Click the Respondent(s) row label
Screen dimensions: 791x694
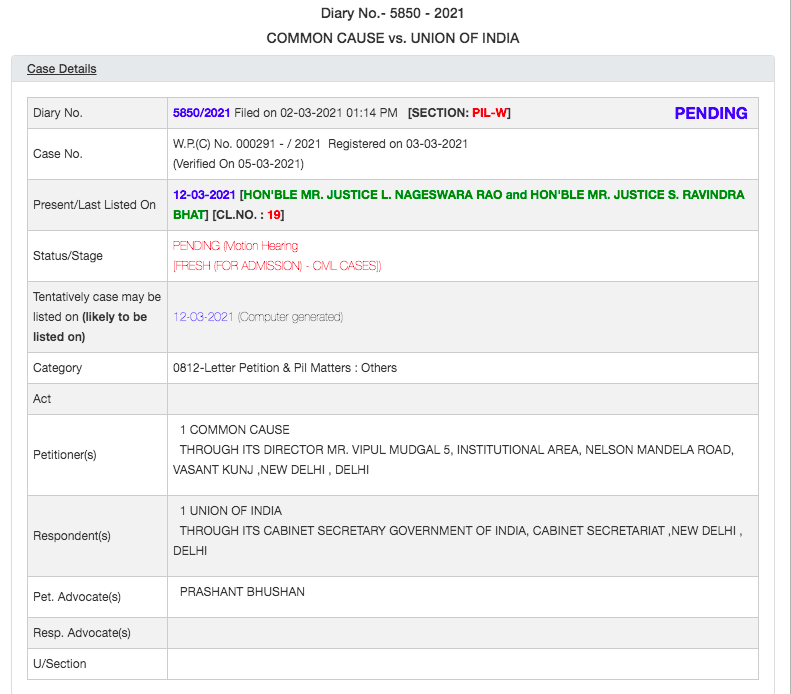(x=72, y=536)
